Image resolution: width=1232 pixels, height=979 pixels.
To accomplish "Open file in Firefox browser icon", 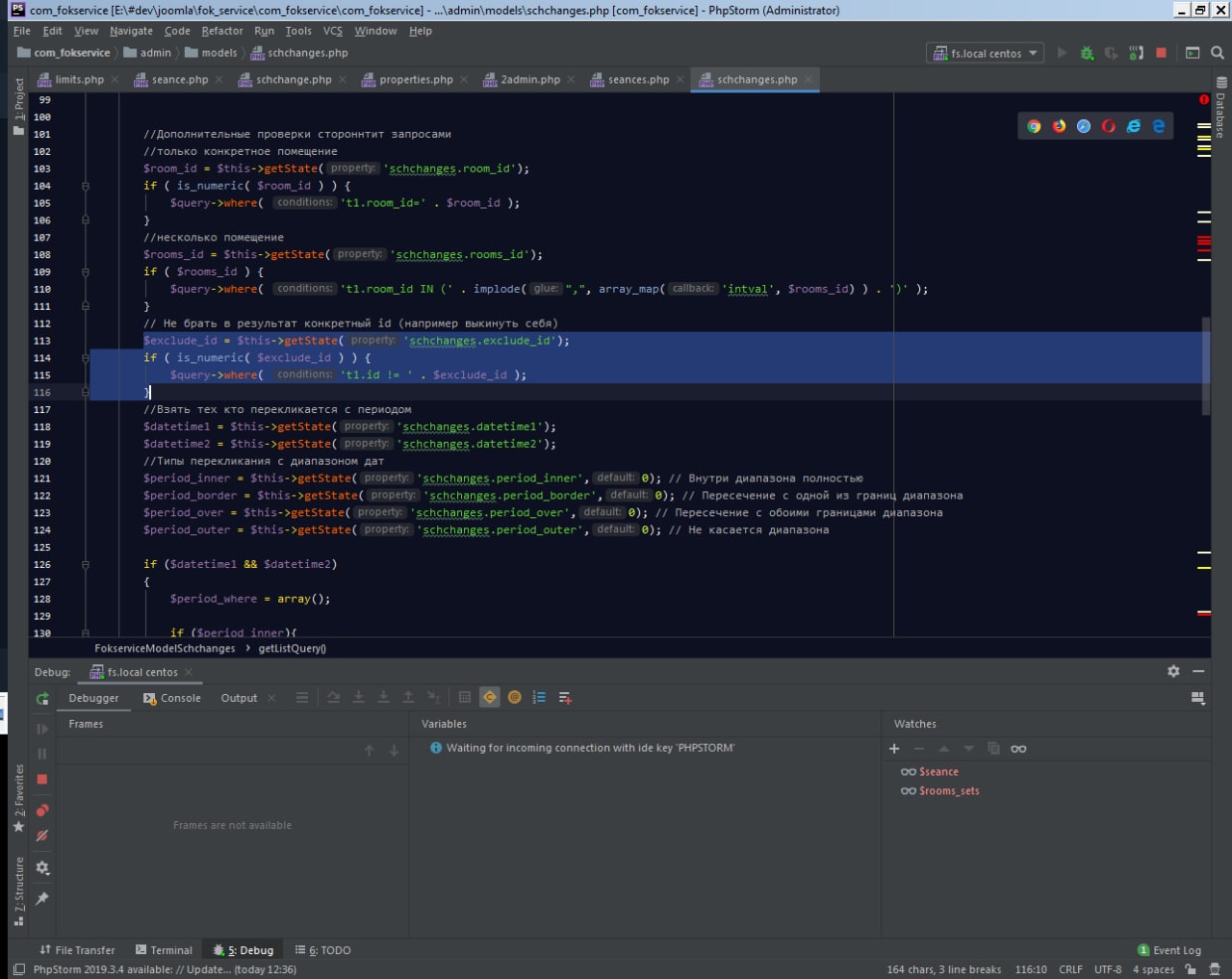I will [x=1059, y=126].
